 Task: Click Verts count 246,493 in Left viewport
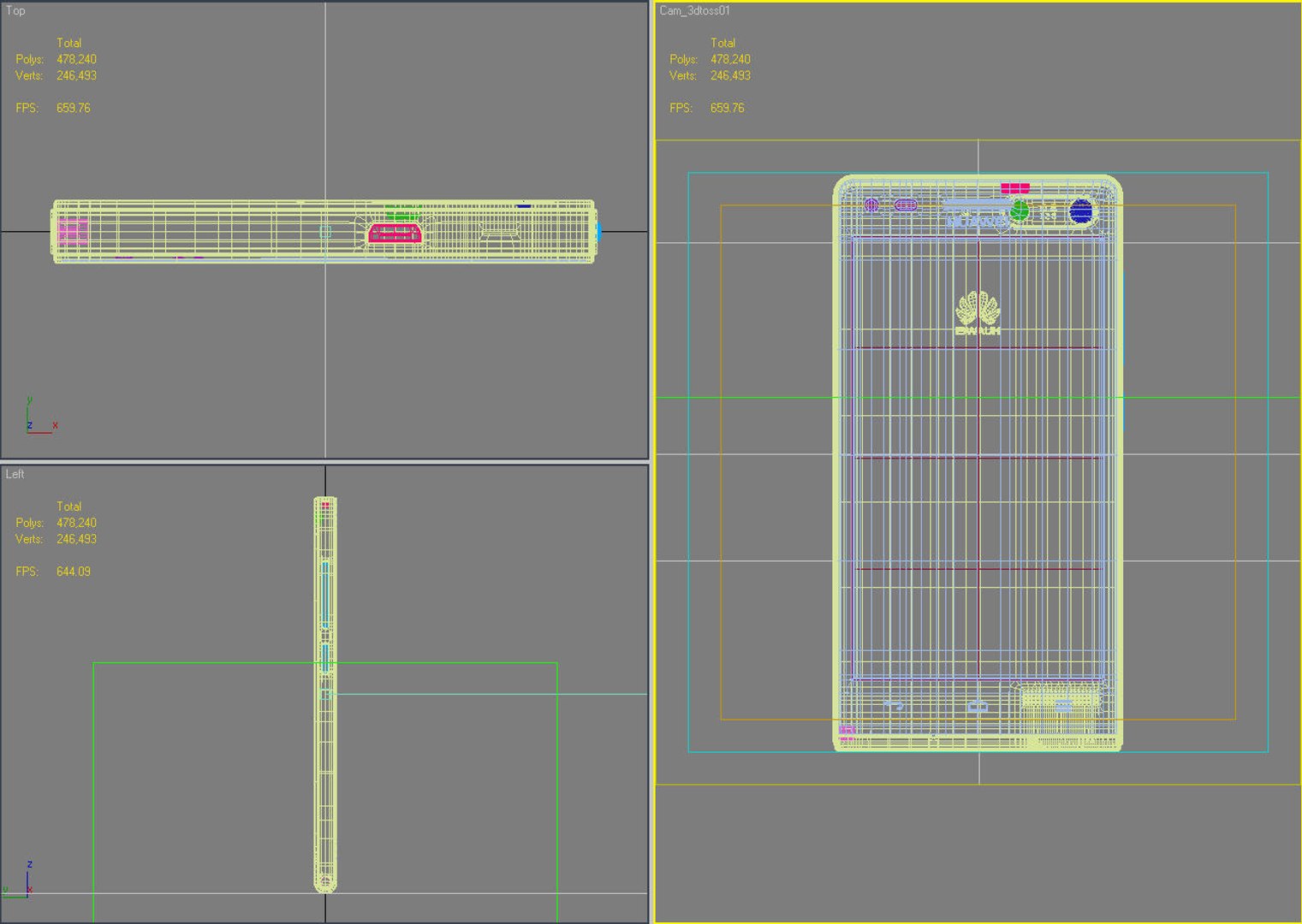coord(76,539)
